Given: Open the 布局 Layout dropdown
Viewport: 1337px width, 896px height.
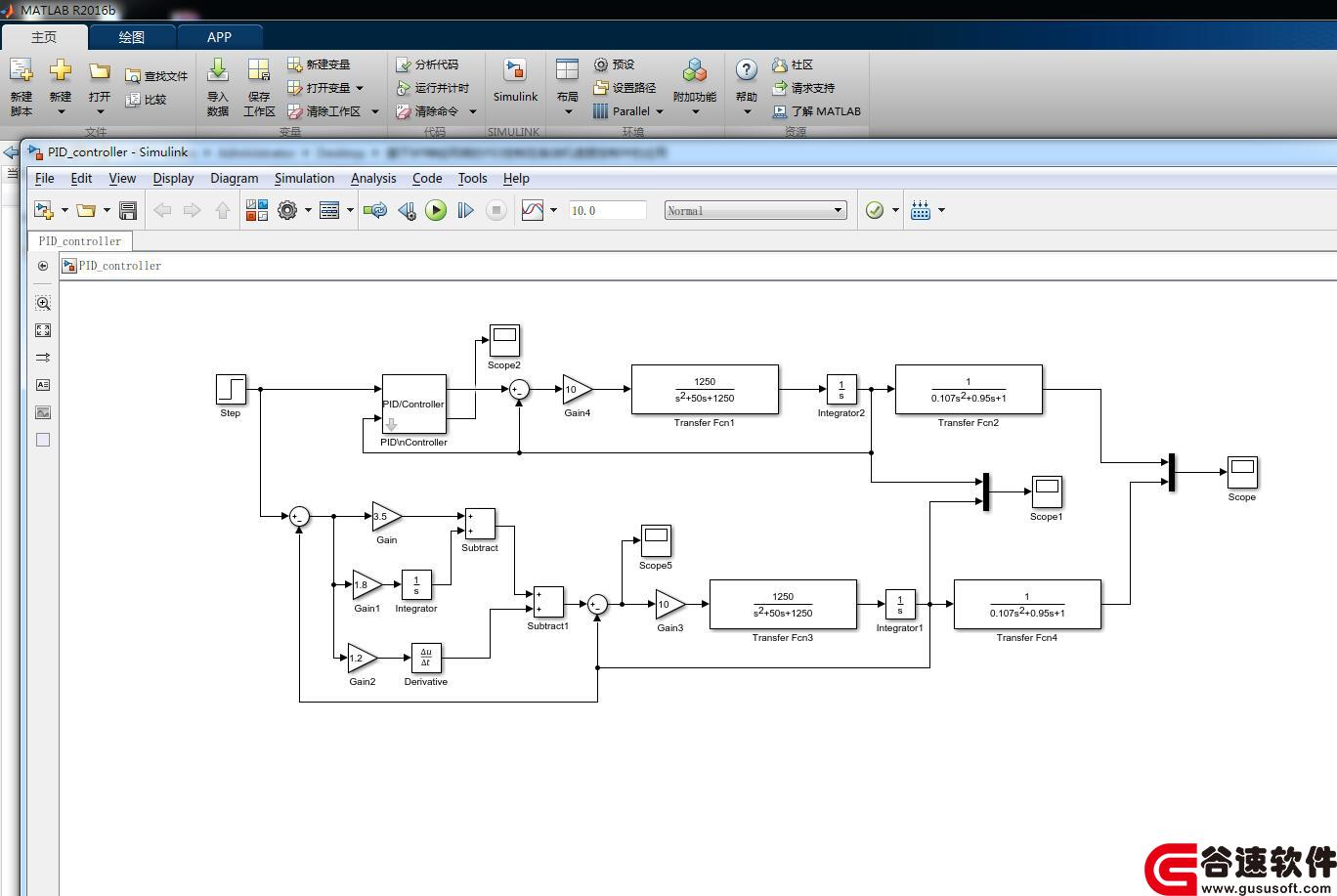Looking at the screenshot, I should tap(568, 87).
